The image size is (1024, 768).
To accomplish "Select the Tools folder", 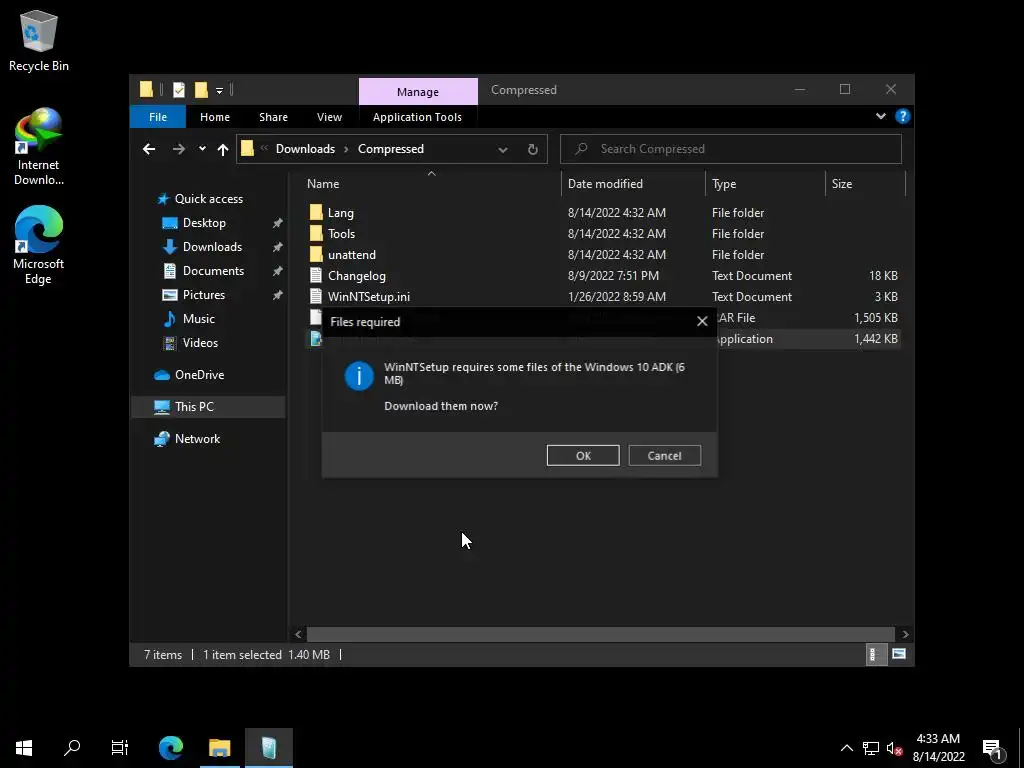I will (341, 234).
